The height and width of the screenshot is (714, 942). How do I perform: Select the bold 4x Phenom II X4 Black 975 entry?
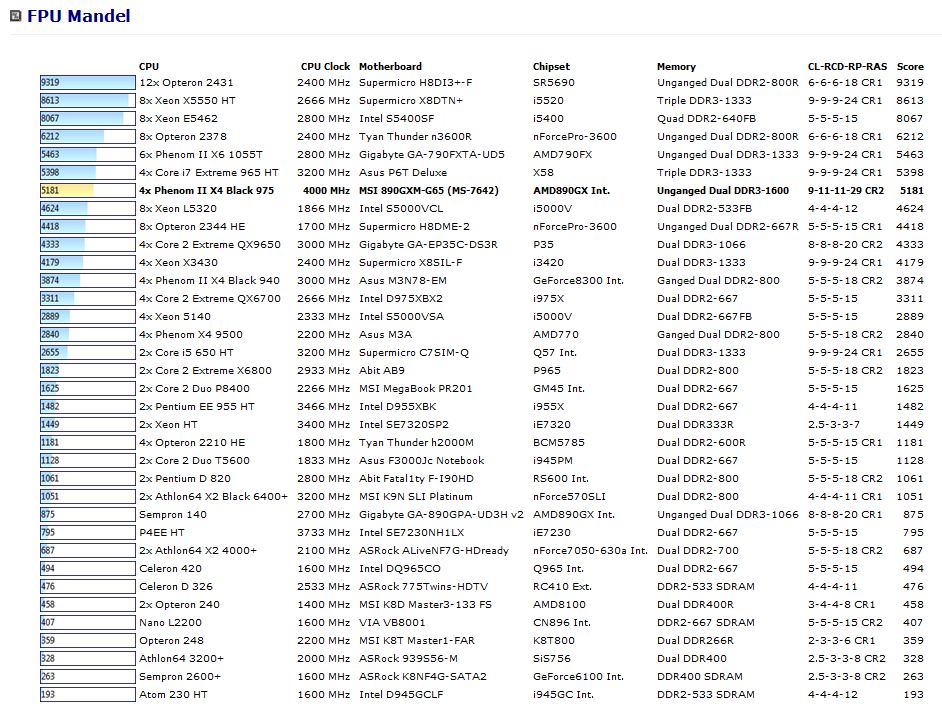206,191
